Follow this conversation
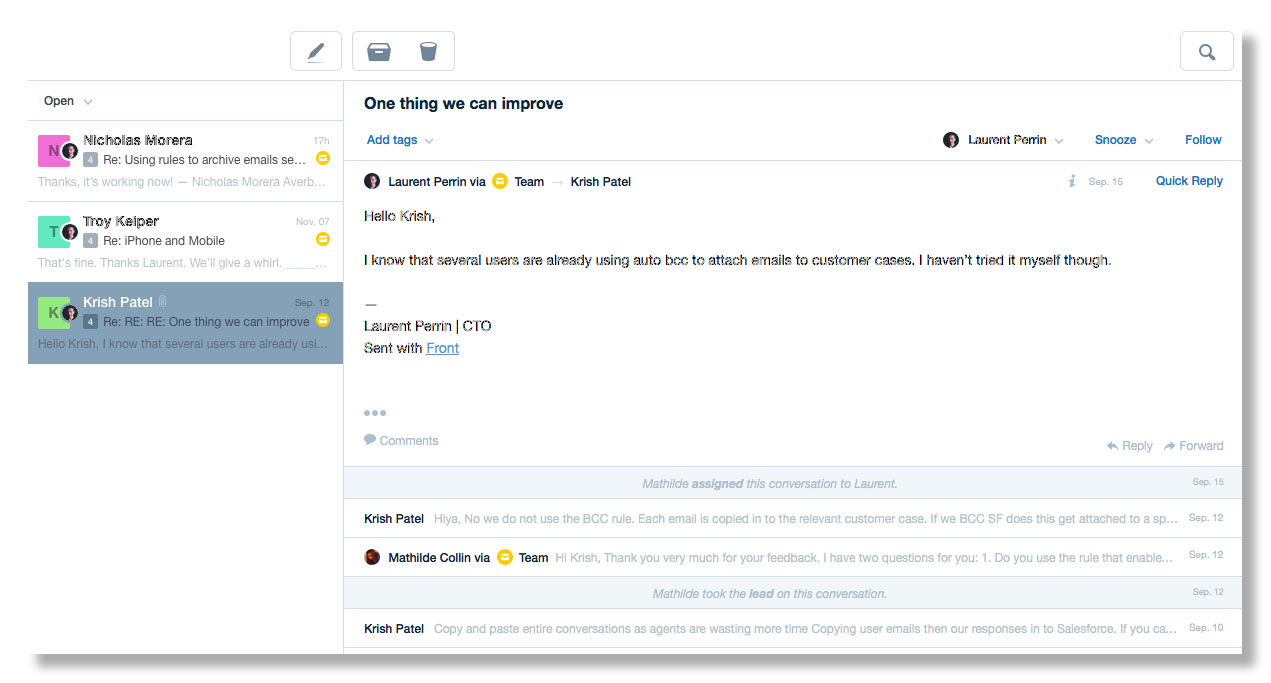This screenshot has width=1271, height=683. pyautogui.click(x=1203, y=140)
